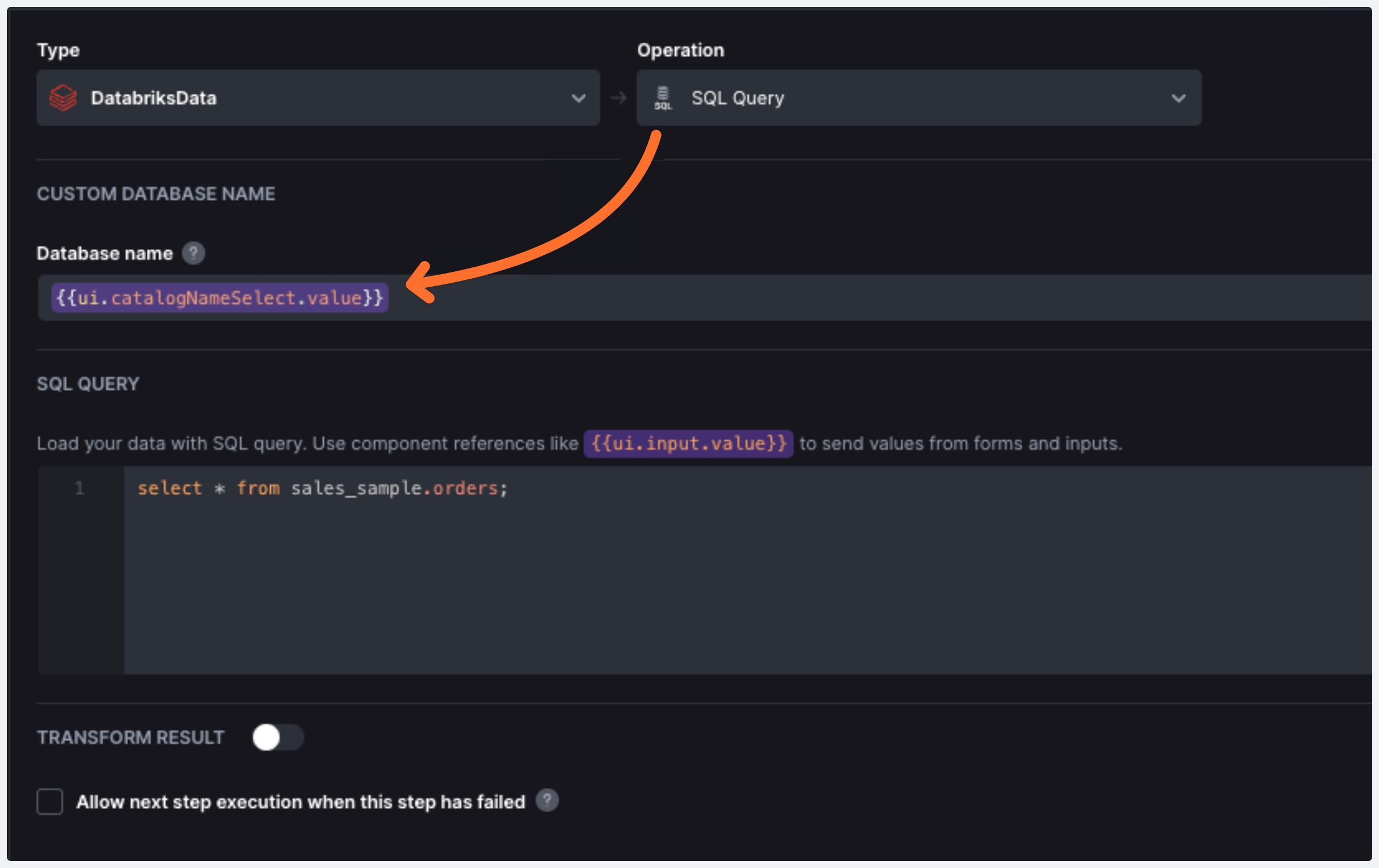Click chevron arrow in Type selector
Image resolution: width=1379 pixels, height=868 pixels.
click(x=579, y=98)
